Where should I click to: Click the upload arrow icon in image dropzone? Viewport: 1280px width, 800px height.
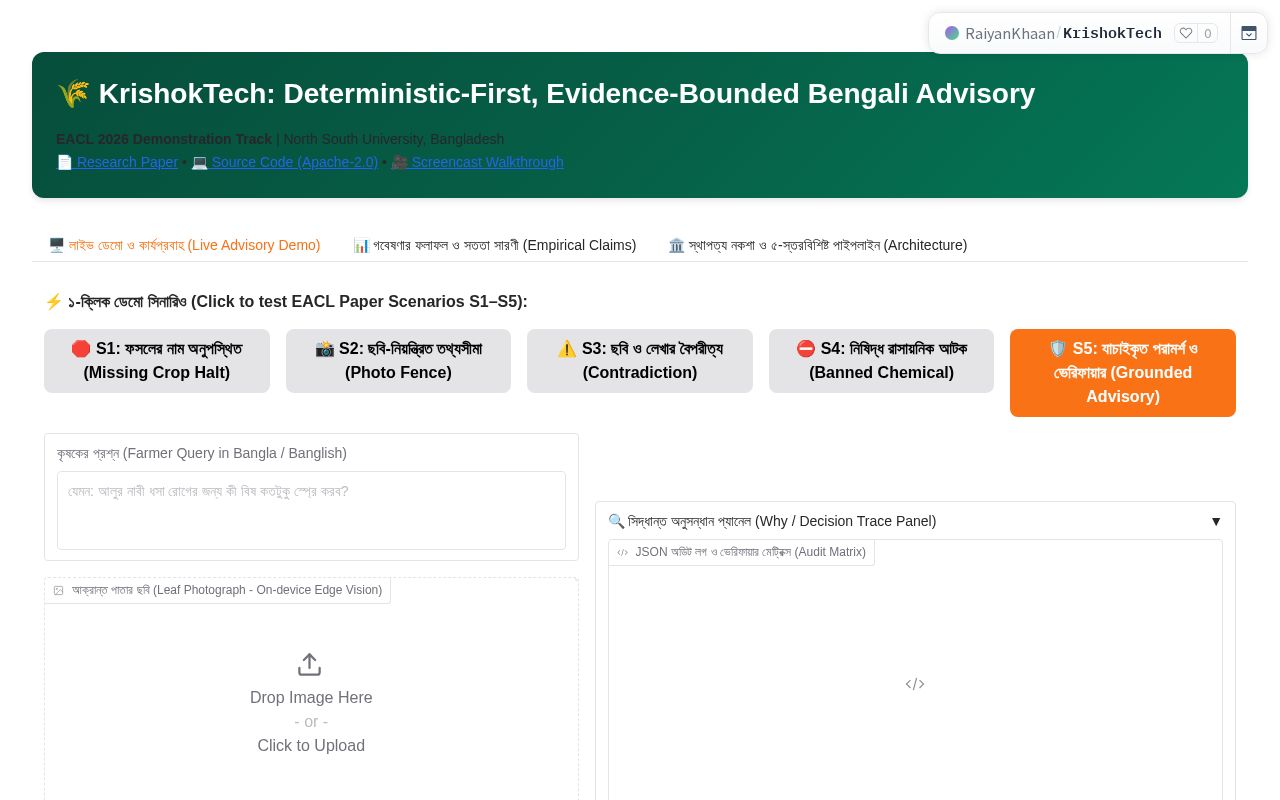coord(310,664)
